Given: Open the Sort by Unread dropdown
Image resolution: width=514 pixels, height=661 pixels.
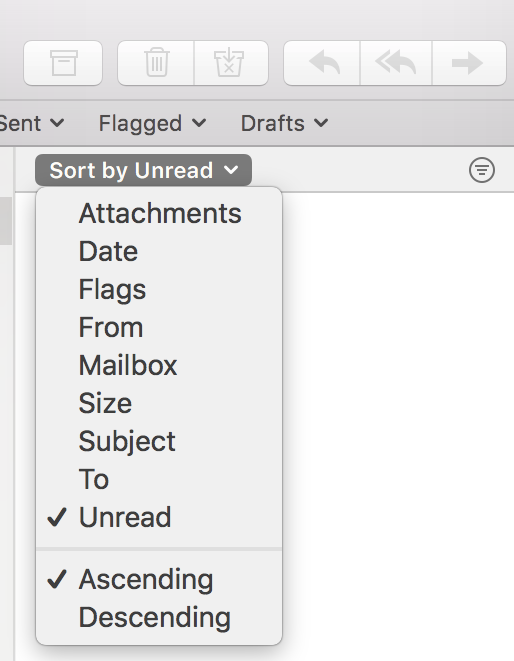Looking at the screenshot, I should click(x=143, y=170).
